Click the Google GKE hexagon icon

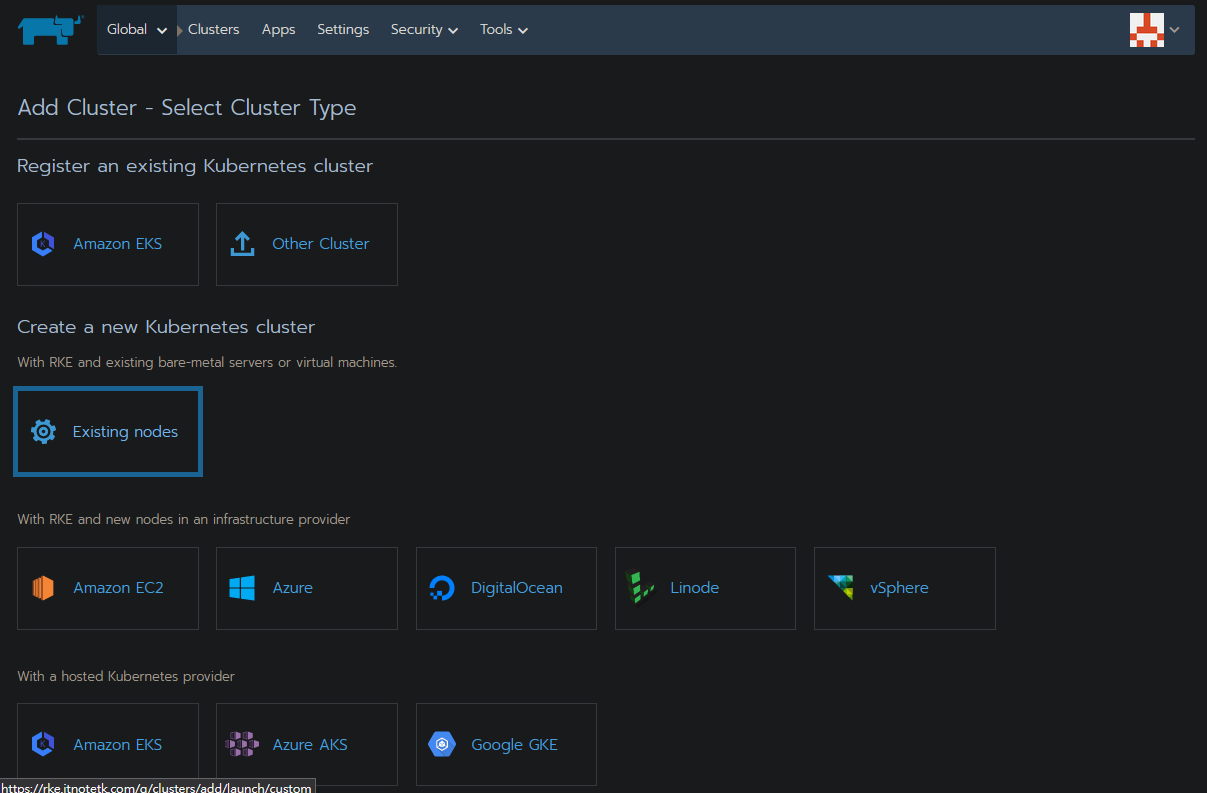[441, 744]
